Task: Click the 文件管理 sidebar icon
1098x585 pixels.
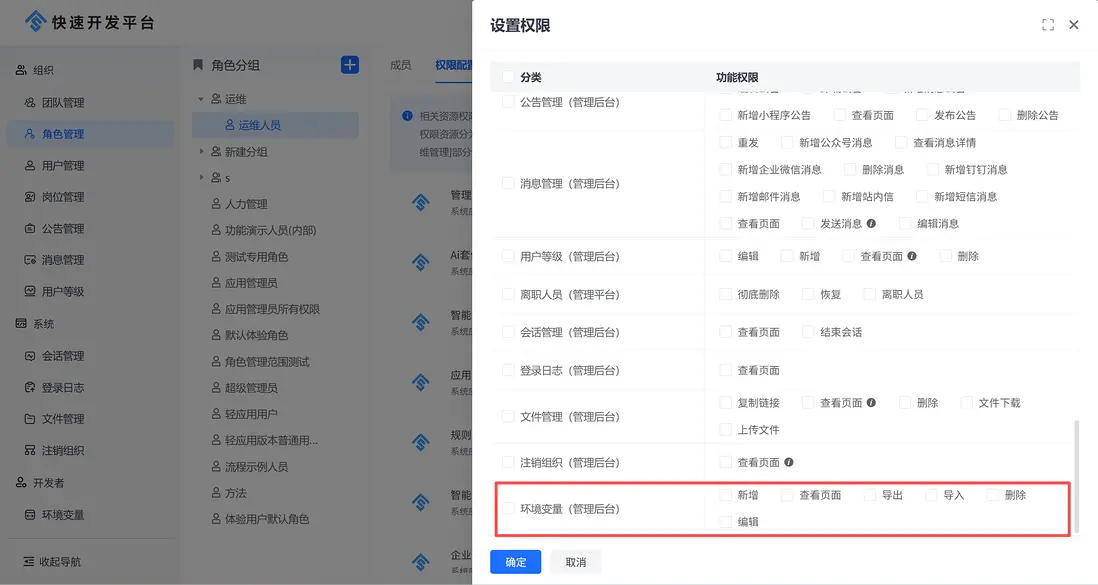Action: click(30, 419)
